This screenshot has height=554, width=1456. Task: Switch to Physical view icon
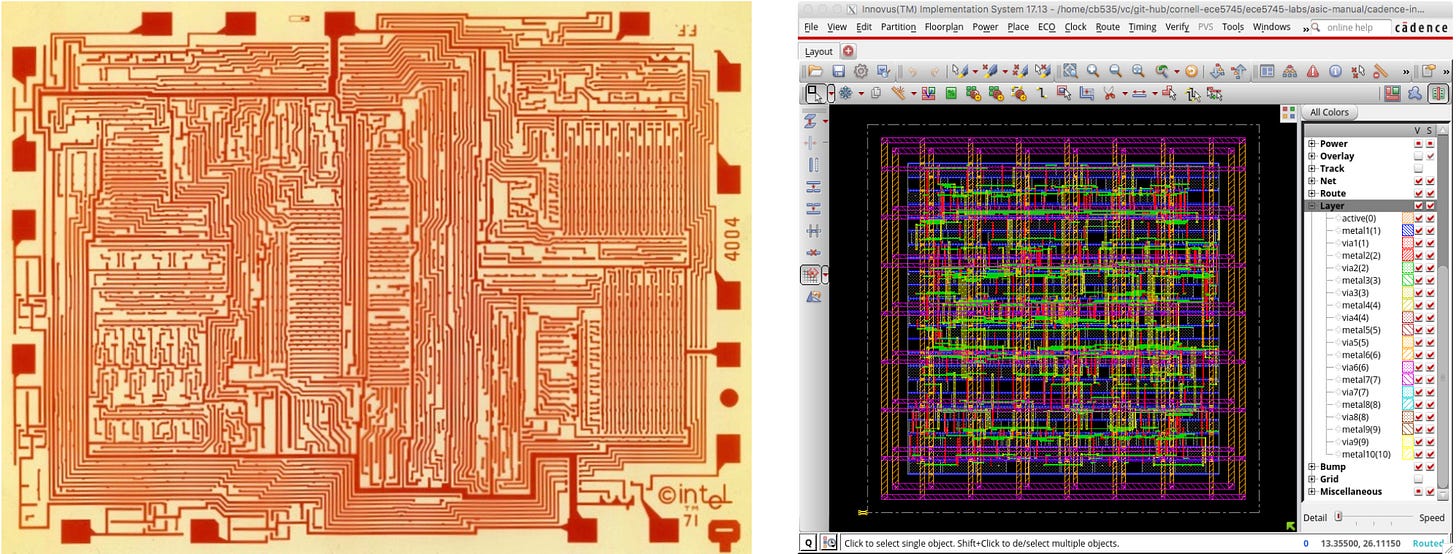[1438, 93]
